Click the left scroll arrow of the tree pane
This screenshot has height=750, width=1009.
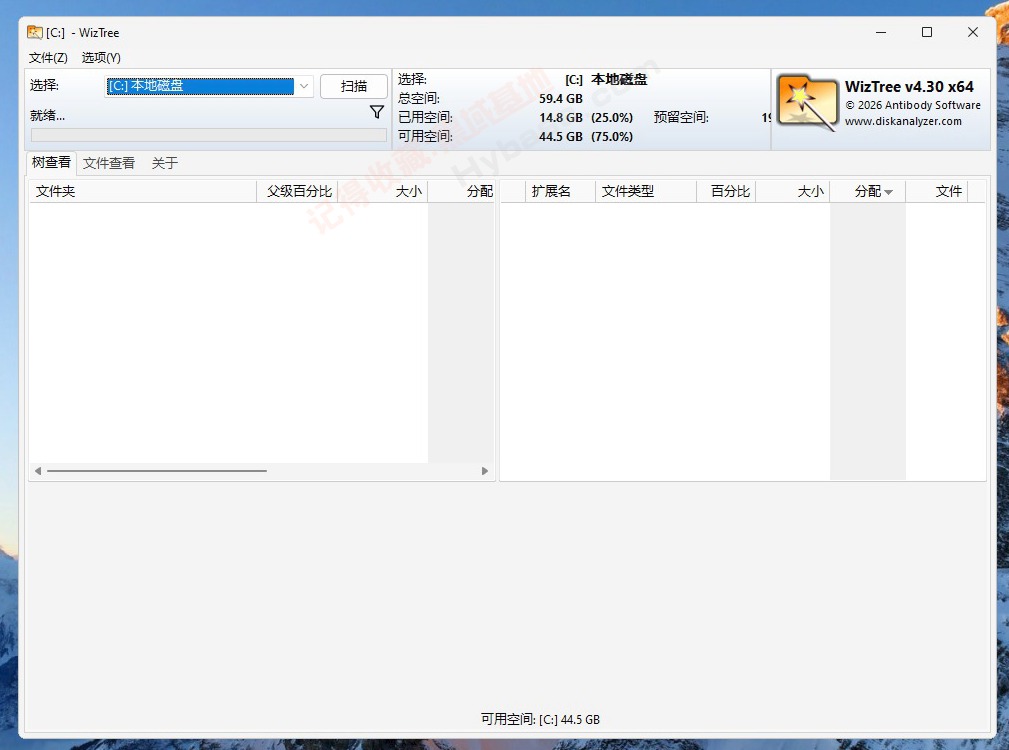(x=37, y=470)
